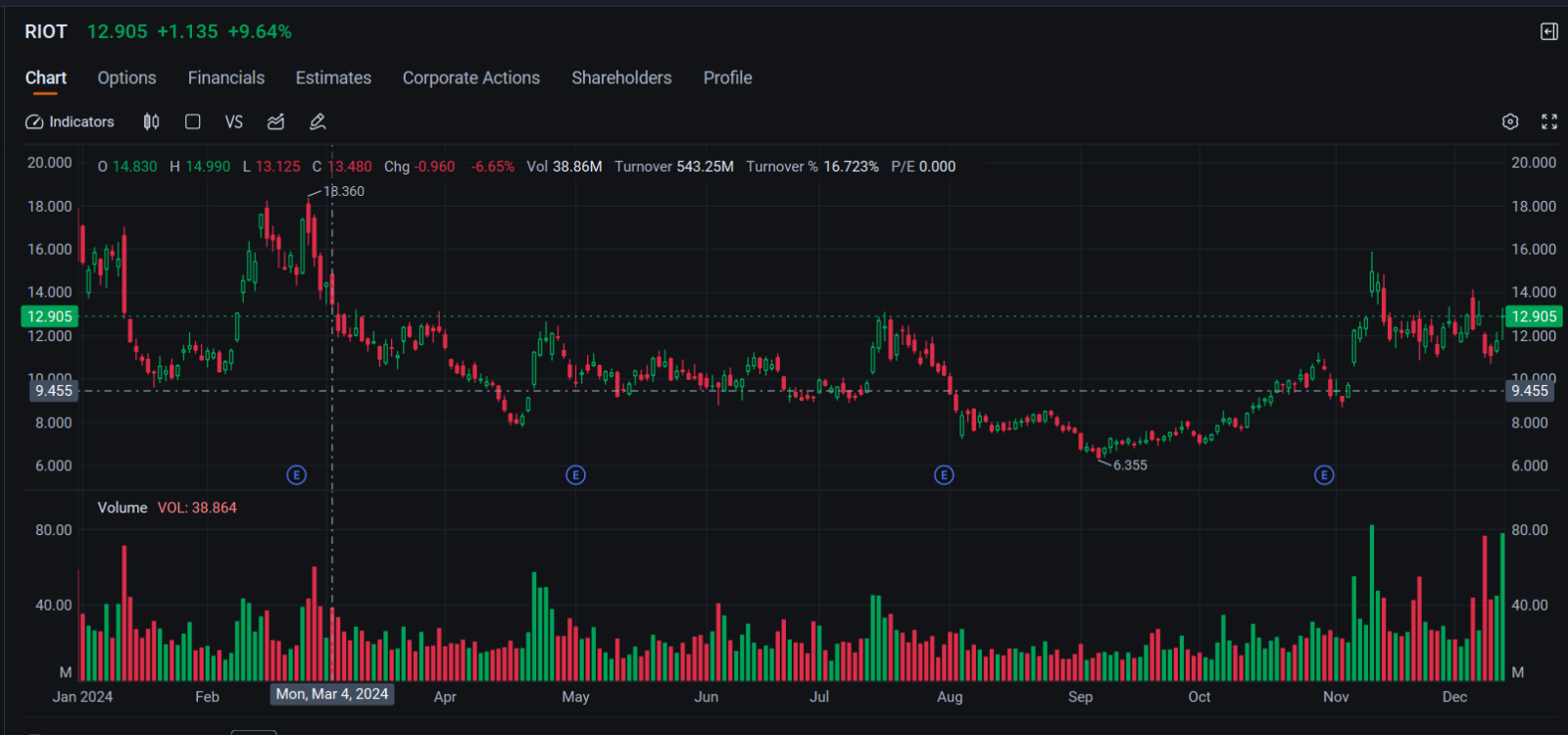Click the 9.455 crosshair tag on the left axis
Image resolution: width=1568 pixels, height=735 pixels.
pos(54,391)
